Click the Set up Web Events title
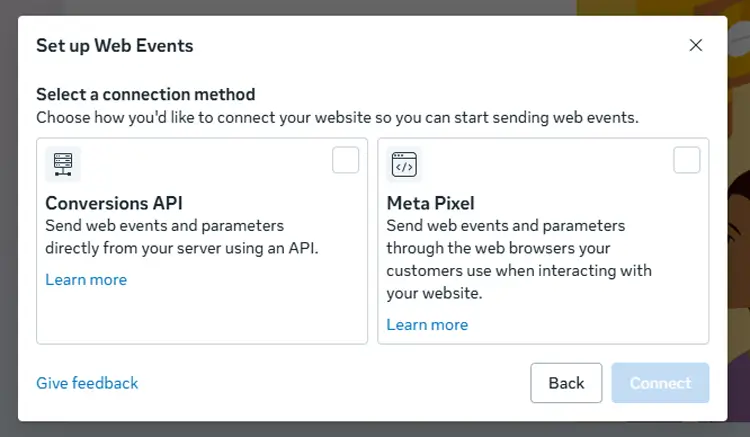This screenshot has height=437, width=750. (115, 46)
